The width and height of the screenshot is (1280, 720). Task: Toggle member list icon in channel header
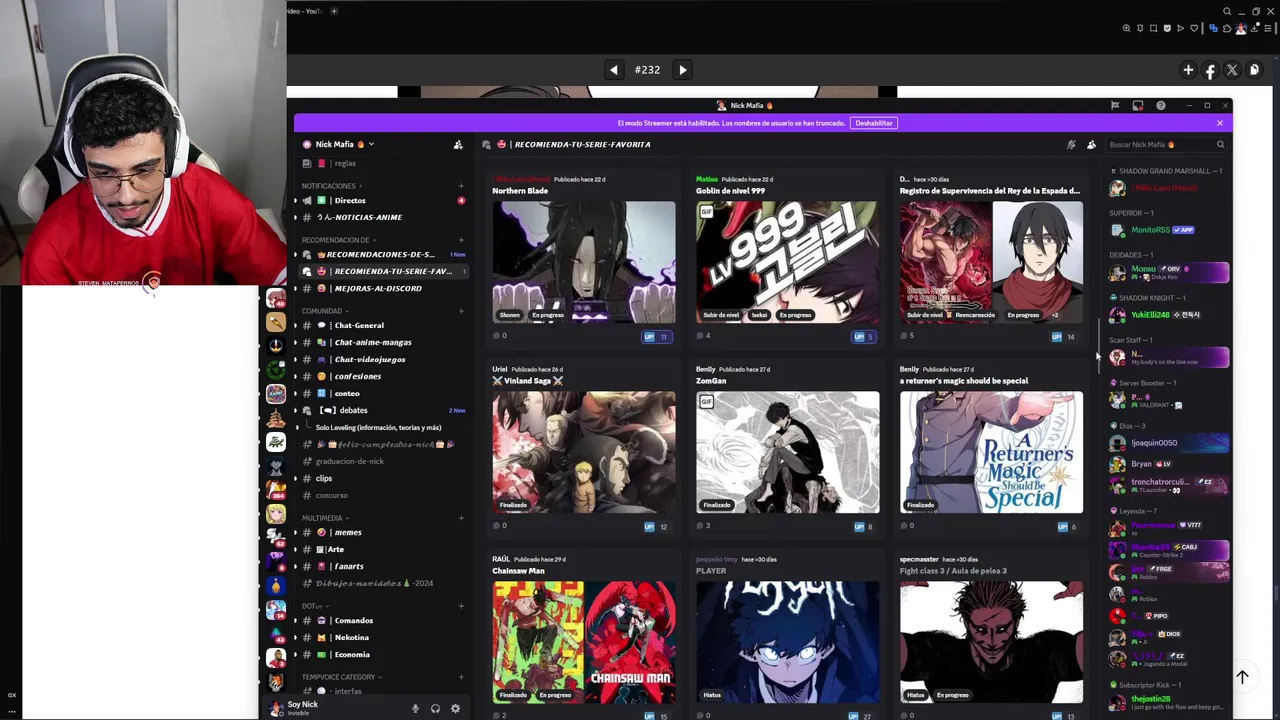click(x=1091, y=145)
